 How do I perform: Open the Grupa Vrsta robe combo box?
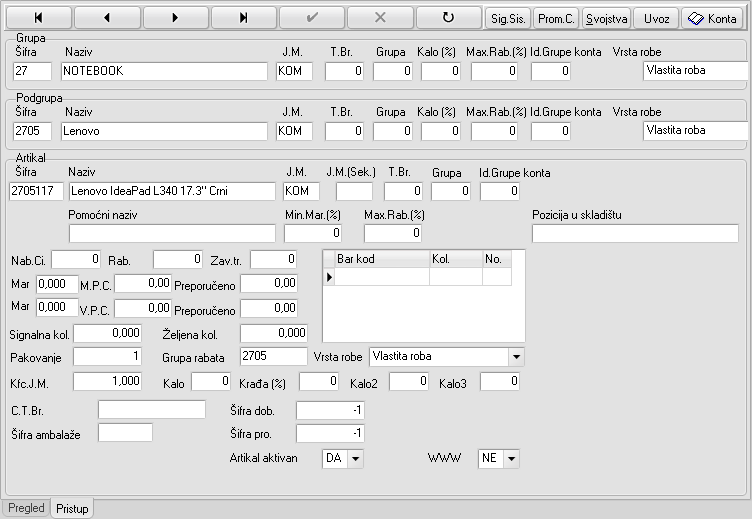695,71
